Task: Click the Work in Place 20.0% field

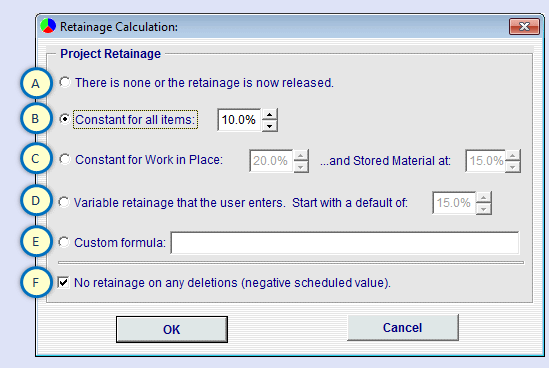Action: click(271, 161)
